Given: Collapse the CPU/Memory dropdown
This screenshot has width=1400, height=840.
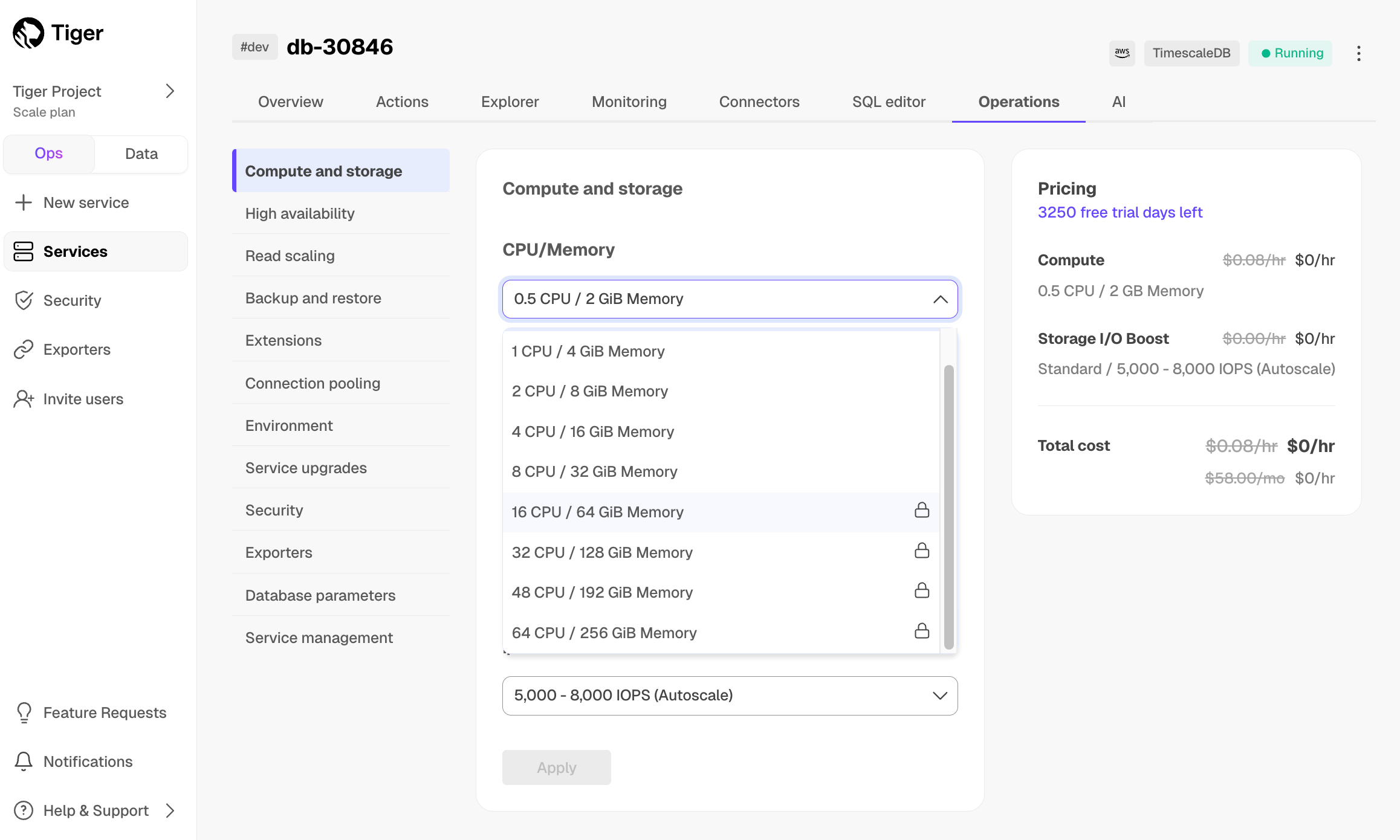Looking at the screenshot, I should (x=940, y=299).
